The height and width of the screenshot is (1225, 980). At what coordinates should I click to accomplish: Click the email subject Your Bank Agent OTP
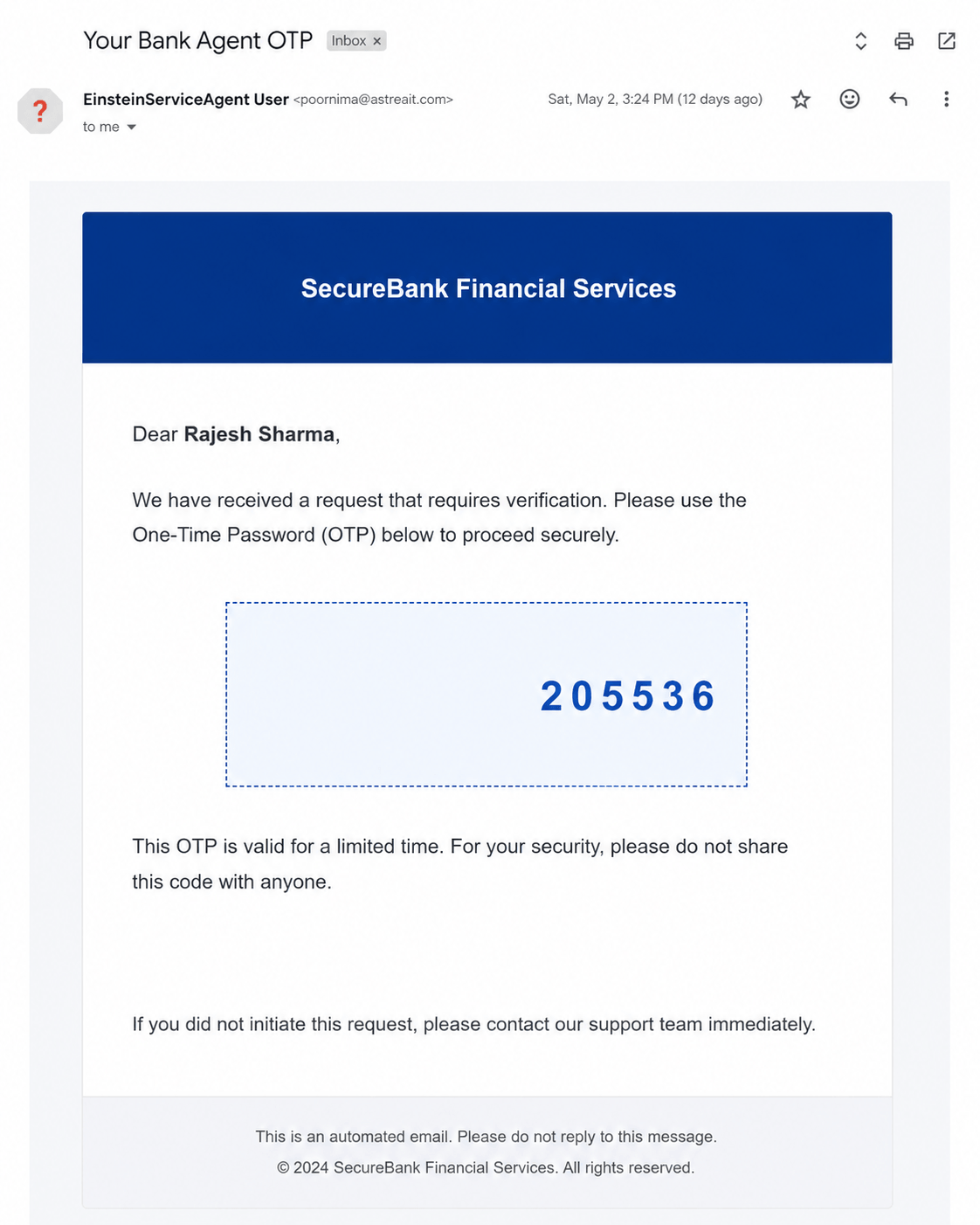click(x=198, y=41)
